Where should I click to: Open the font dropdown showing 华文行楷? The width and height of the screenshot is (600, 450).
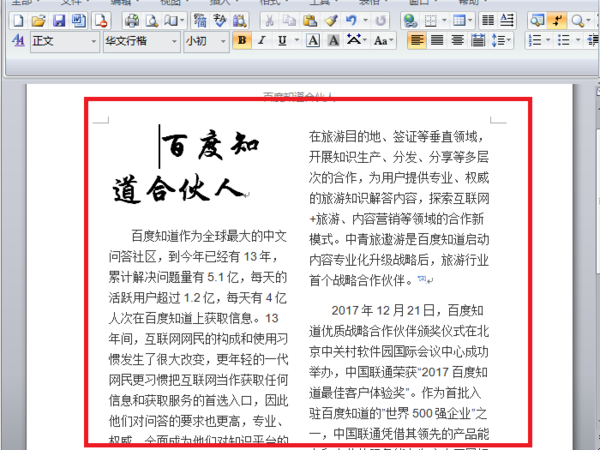point(141,41)
